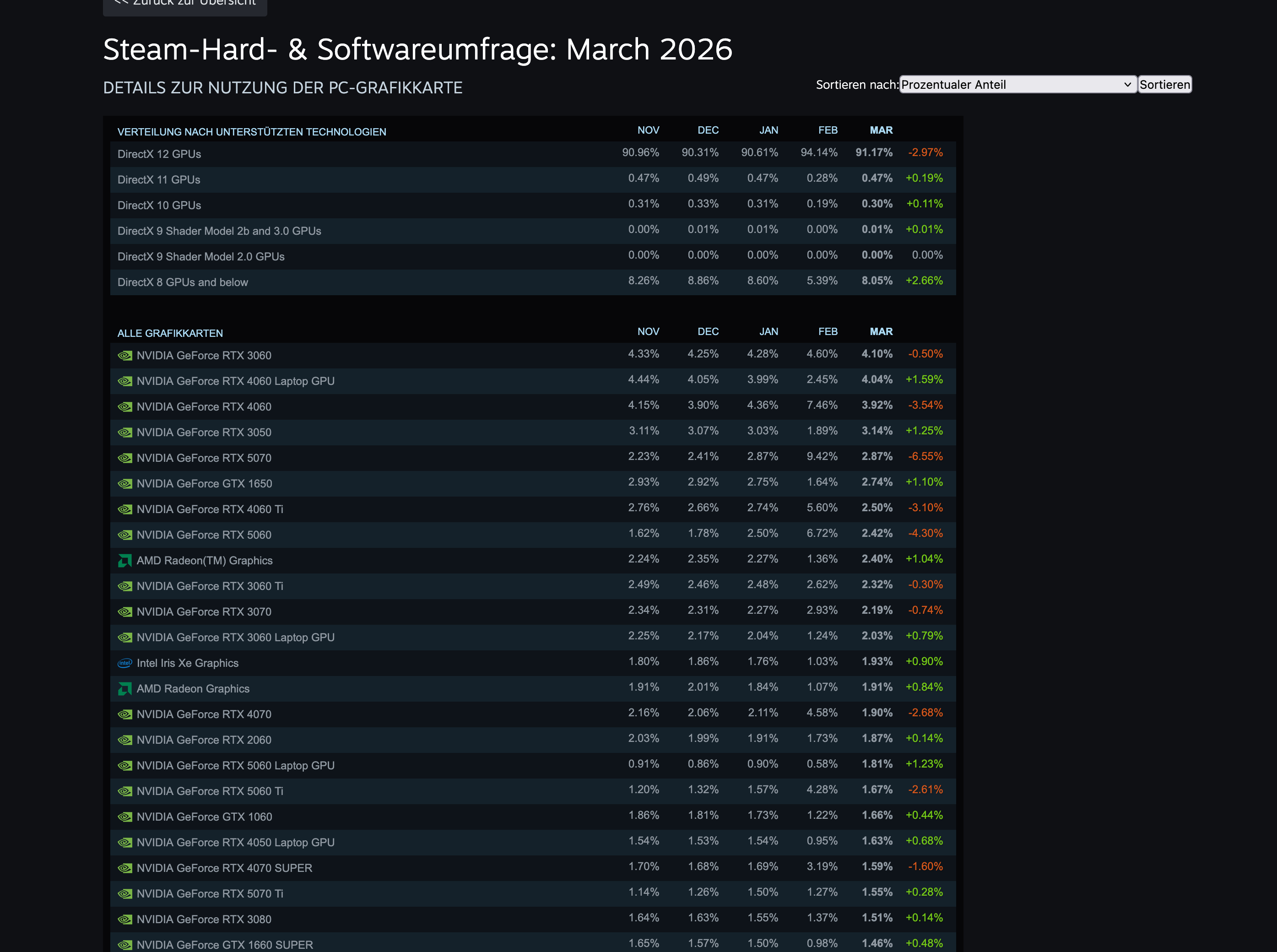The width and height of the screenshot is (1277, 952).
Task: Click the ALLE GRAFIKKARTEN section header
Action: (170, 333)
